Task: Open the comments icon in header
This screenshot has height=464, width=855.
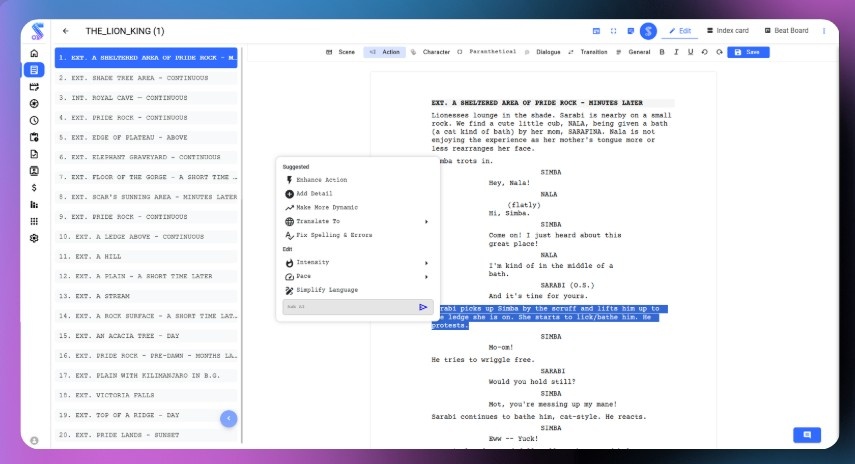Action: pyautogui.click(x=631, y=31)
